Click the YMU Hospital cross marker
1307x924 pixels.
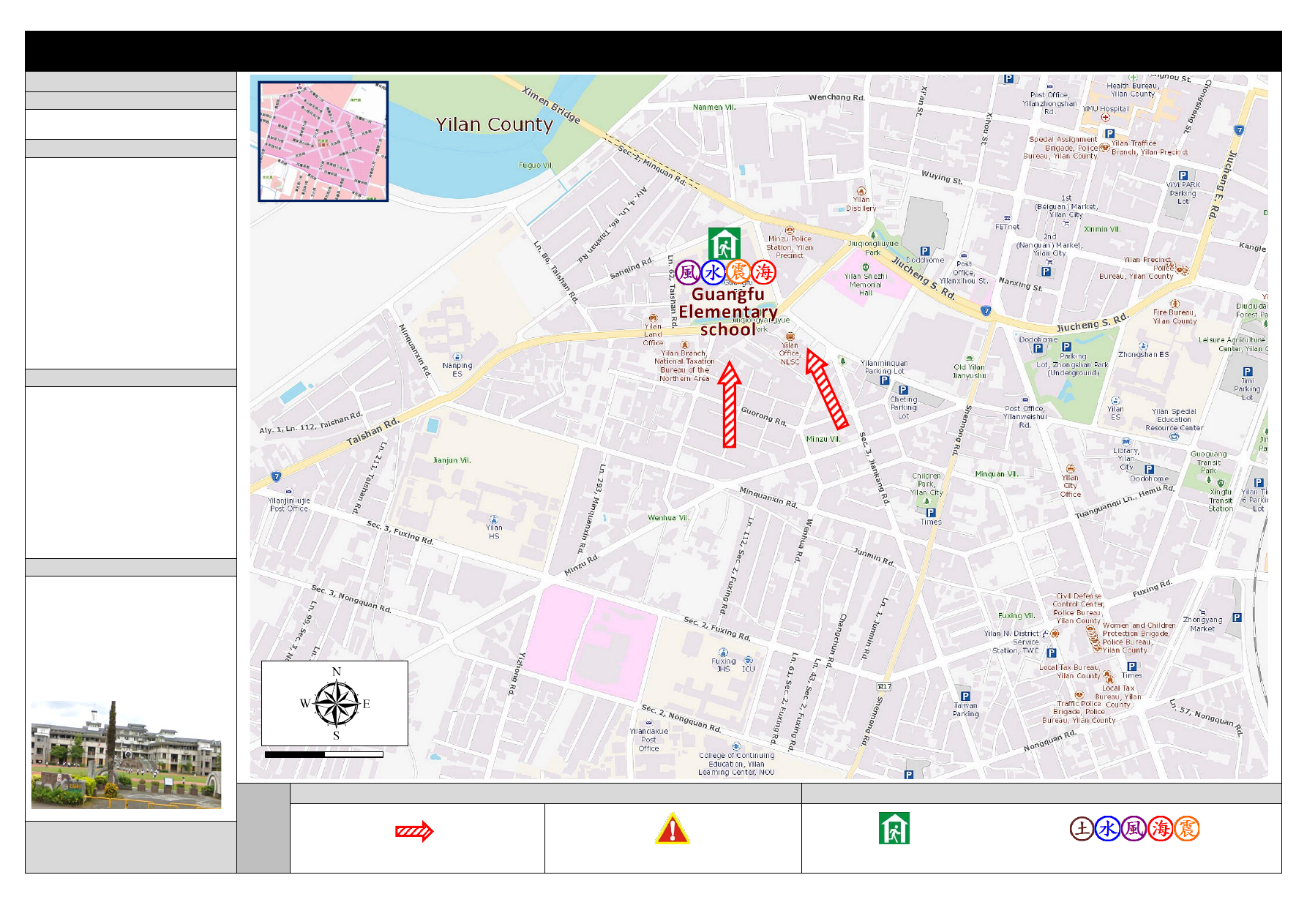click(x=1105, y=117)
